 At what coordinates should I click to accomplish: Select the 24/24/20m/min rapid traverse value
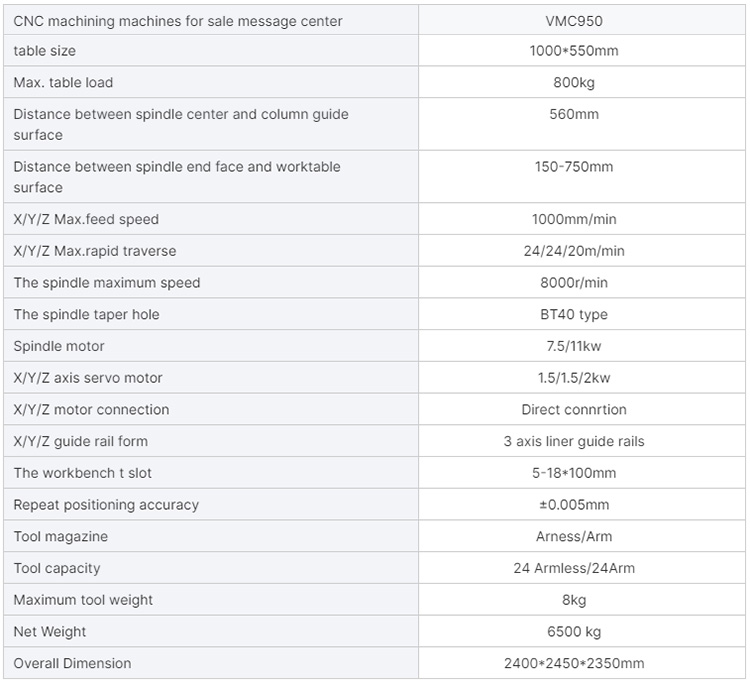tap(574, 251)
